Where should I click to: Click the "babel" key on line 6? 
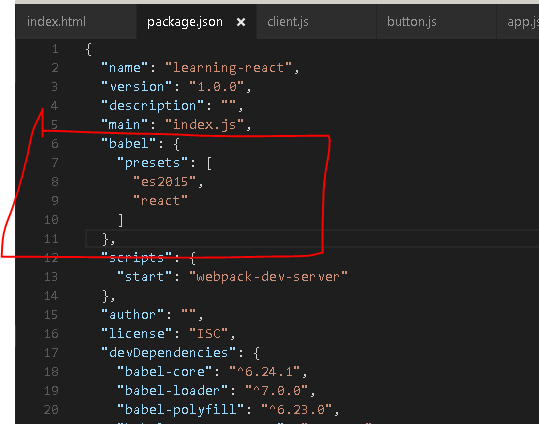click(x=128, y=143)
